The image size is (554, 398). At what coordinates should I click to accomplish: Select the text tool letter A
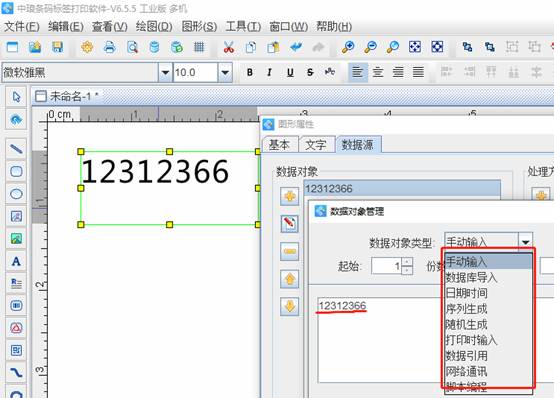16,261
